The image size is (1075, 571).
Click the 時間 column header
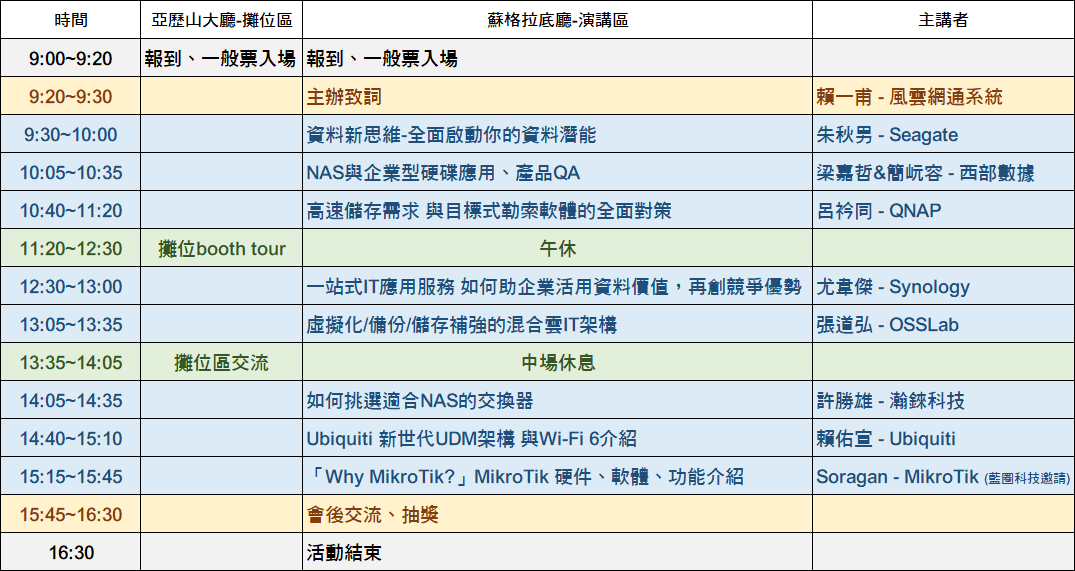click(x=70, y=20)
